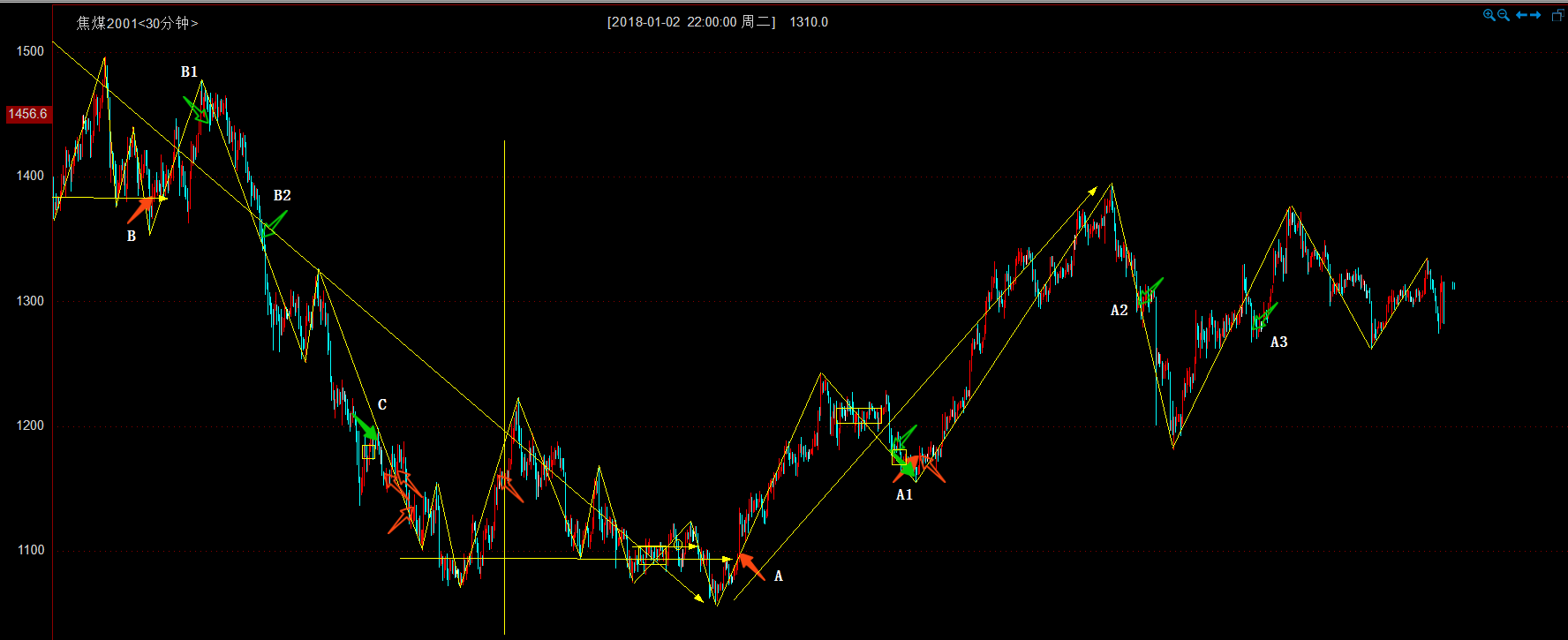Click the restore window icon at top right

pyautogui.click(x=1557, y=15)
